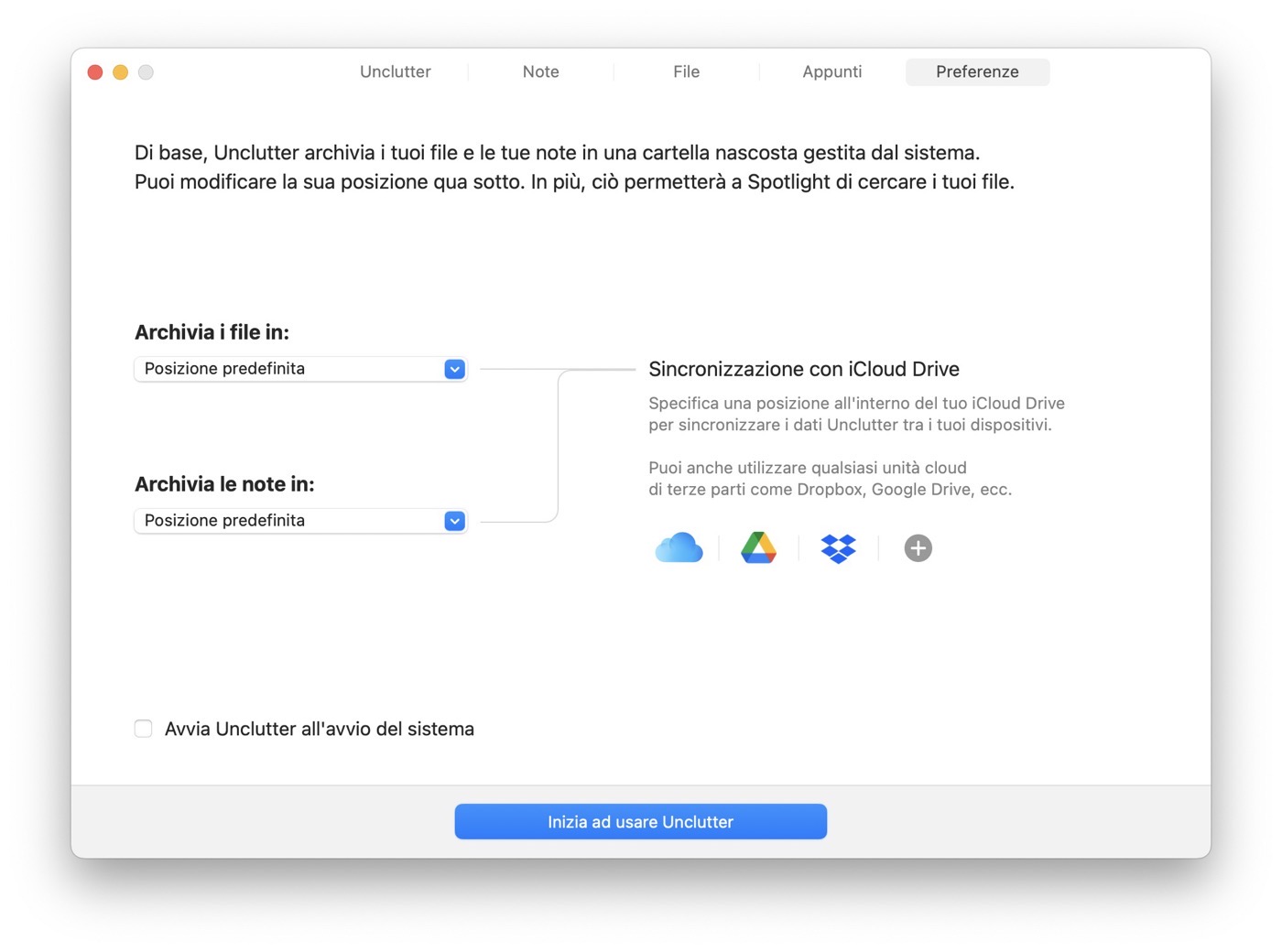
Task: Go to the Appunti tab
Action: click(x=831, y=71)
